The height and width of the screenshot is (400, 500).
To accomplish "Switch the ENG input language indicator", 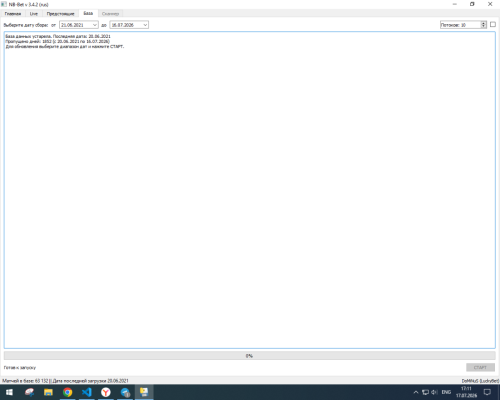I will click(446, 392).
